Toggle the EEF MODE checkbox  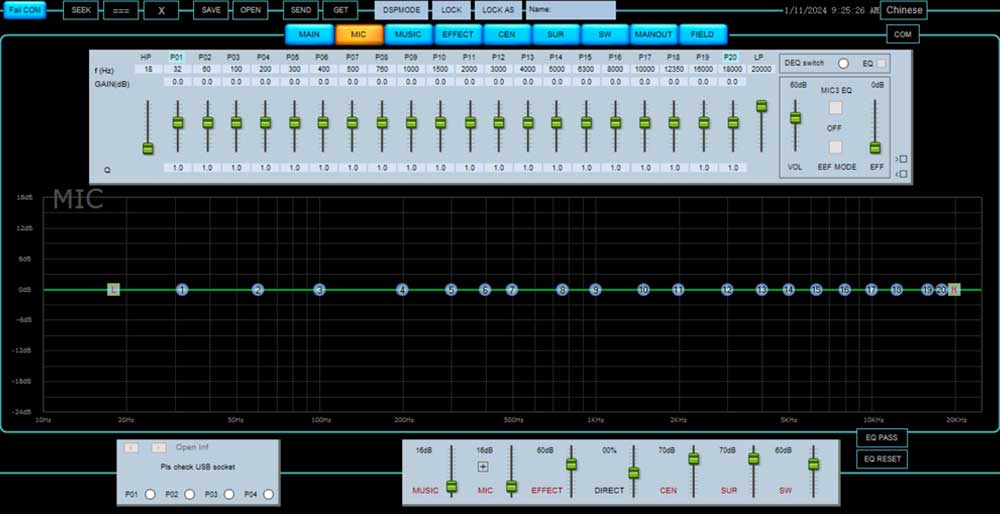(835, 147)
